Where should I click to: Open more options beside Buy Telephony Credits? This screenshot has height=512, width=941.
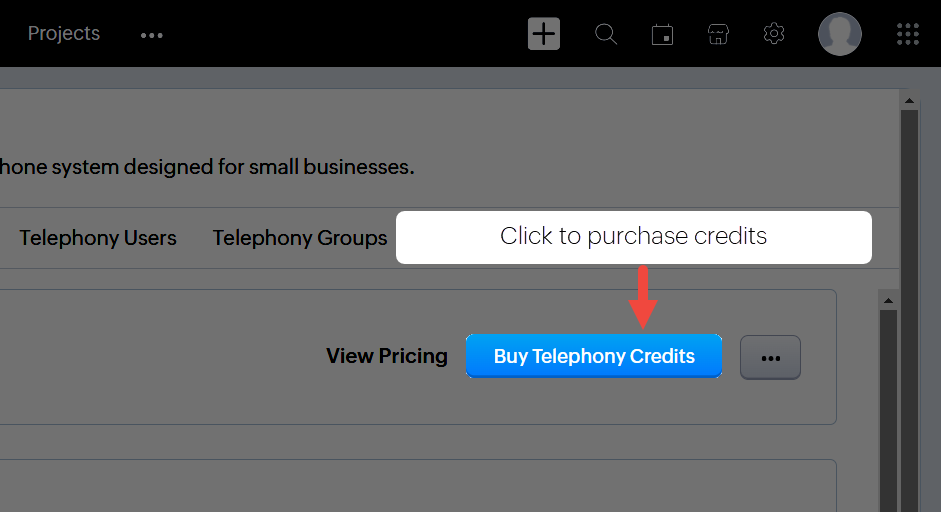pos(770,357)
